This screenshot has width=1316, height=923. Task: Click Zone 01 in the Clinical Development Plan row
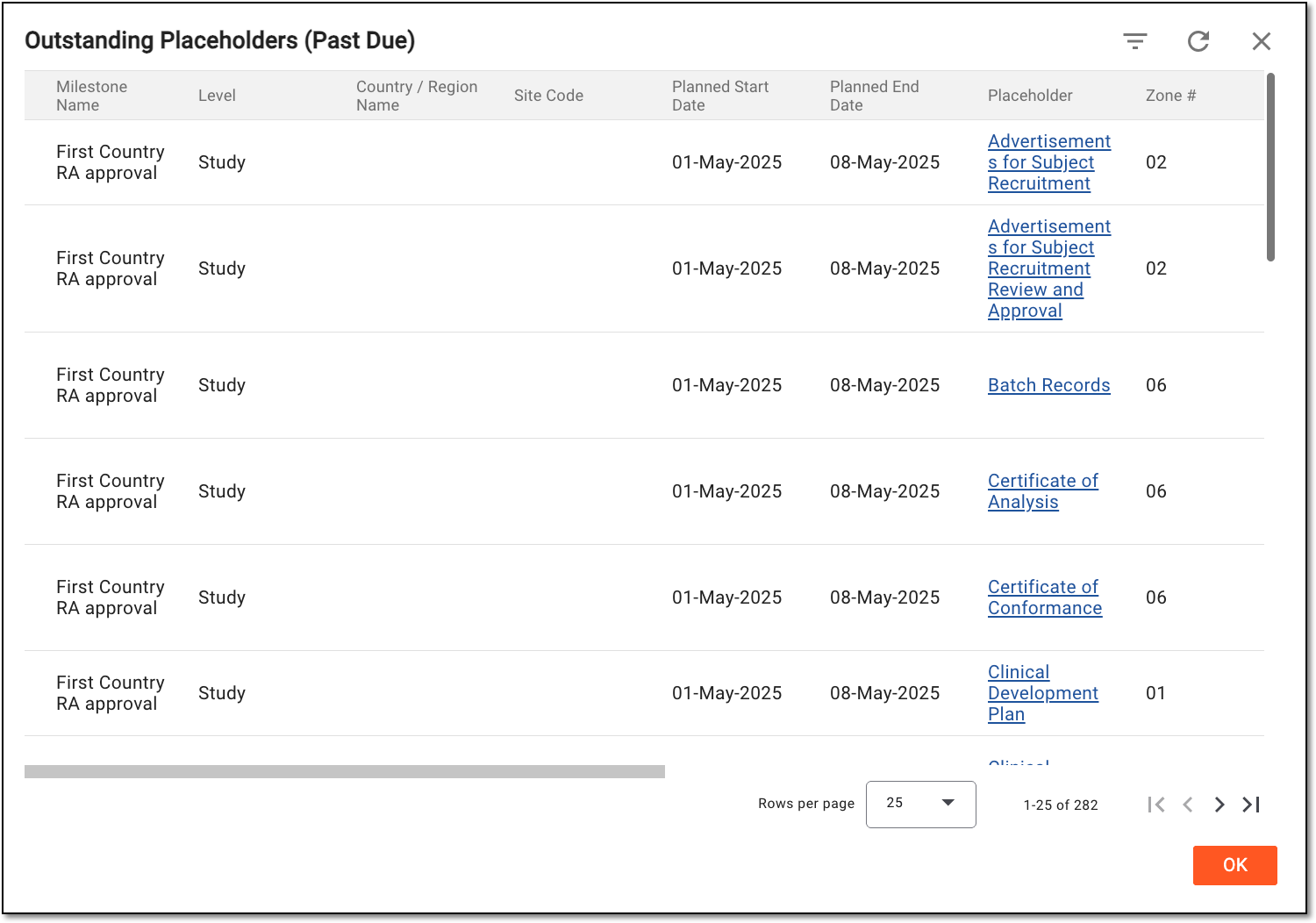coord(1155,693)
